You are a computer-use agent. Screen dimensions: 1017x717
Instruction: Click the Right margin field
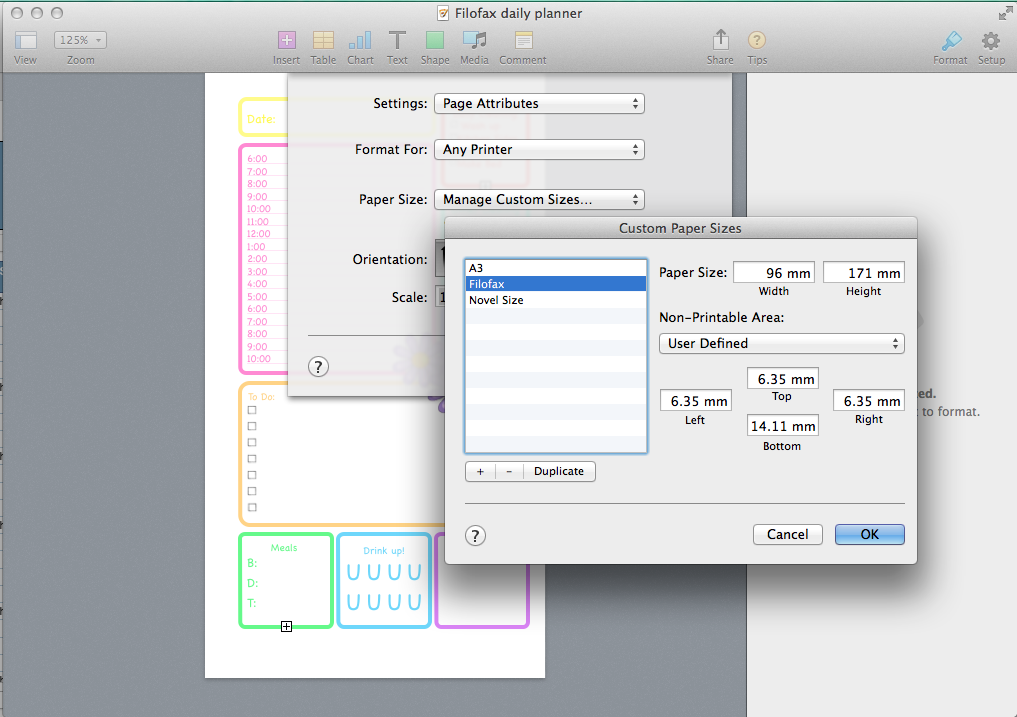tap(868, 401)
